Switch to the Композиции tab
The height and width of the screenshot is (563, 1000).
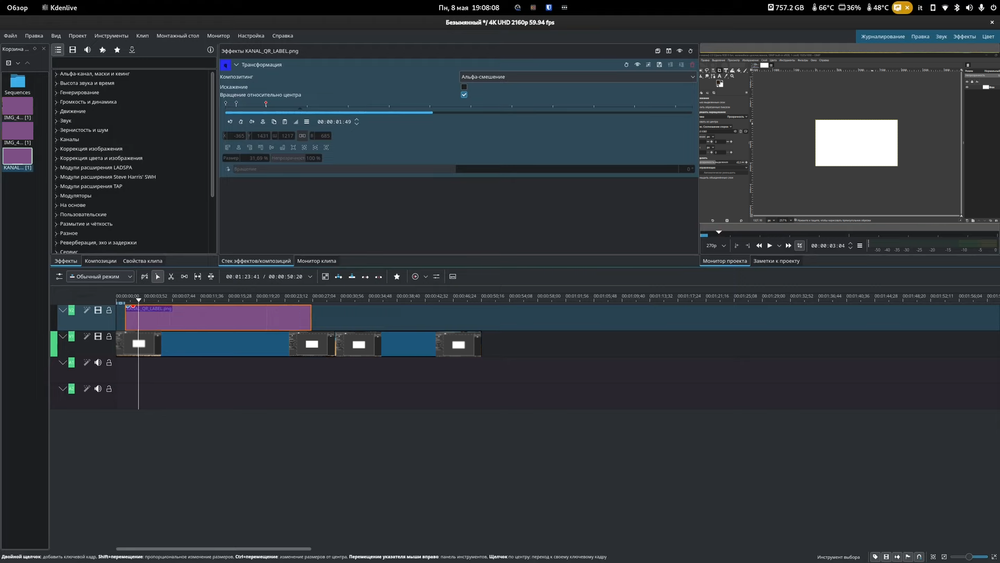100,261
